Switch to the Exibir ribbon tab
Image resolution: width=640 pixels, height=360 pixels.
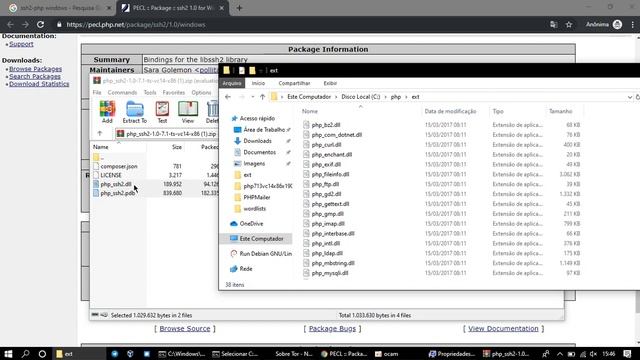(x=330, y=83)
